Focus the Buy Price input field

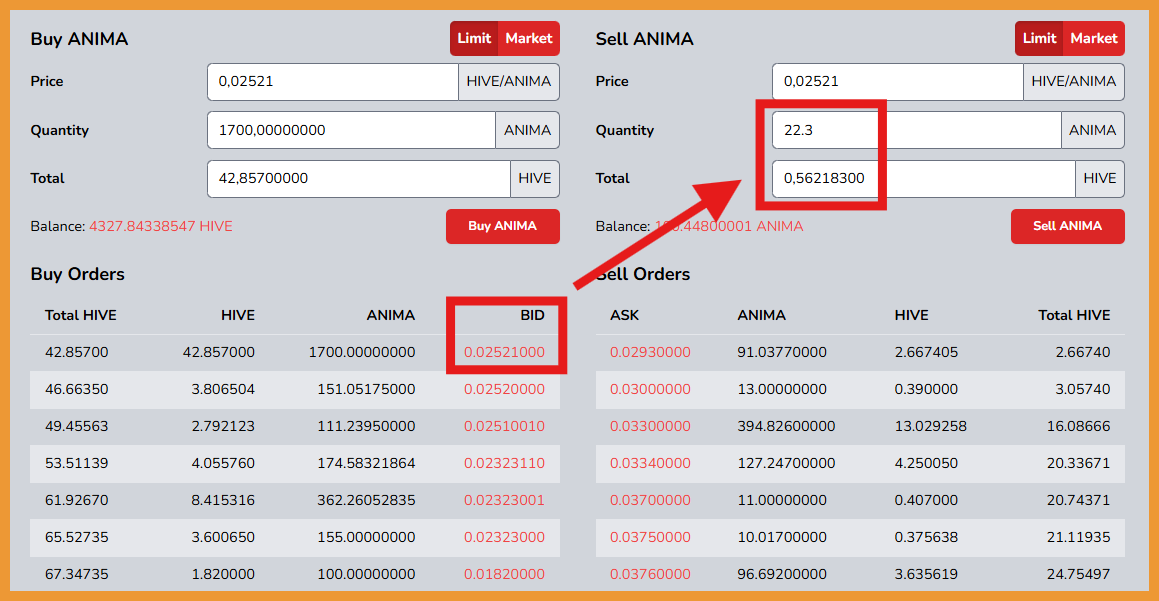(x=333, y=81)
